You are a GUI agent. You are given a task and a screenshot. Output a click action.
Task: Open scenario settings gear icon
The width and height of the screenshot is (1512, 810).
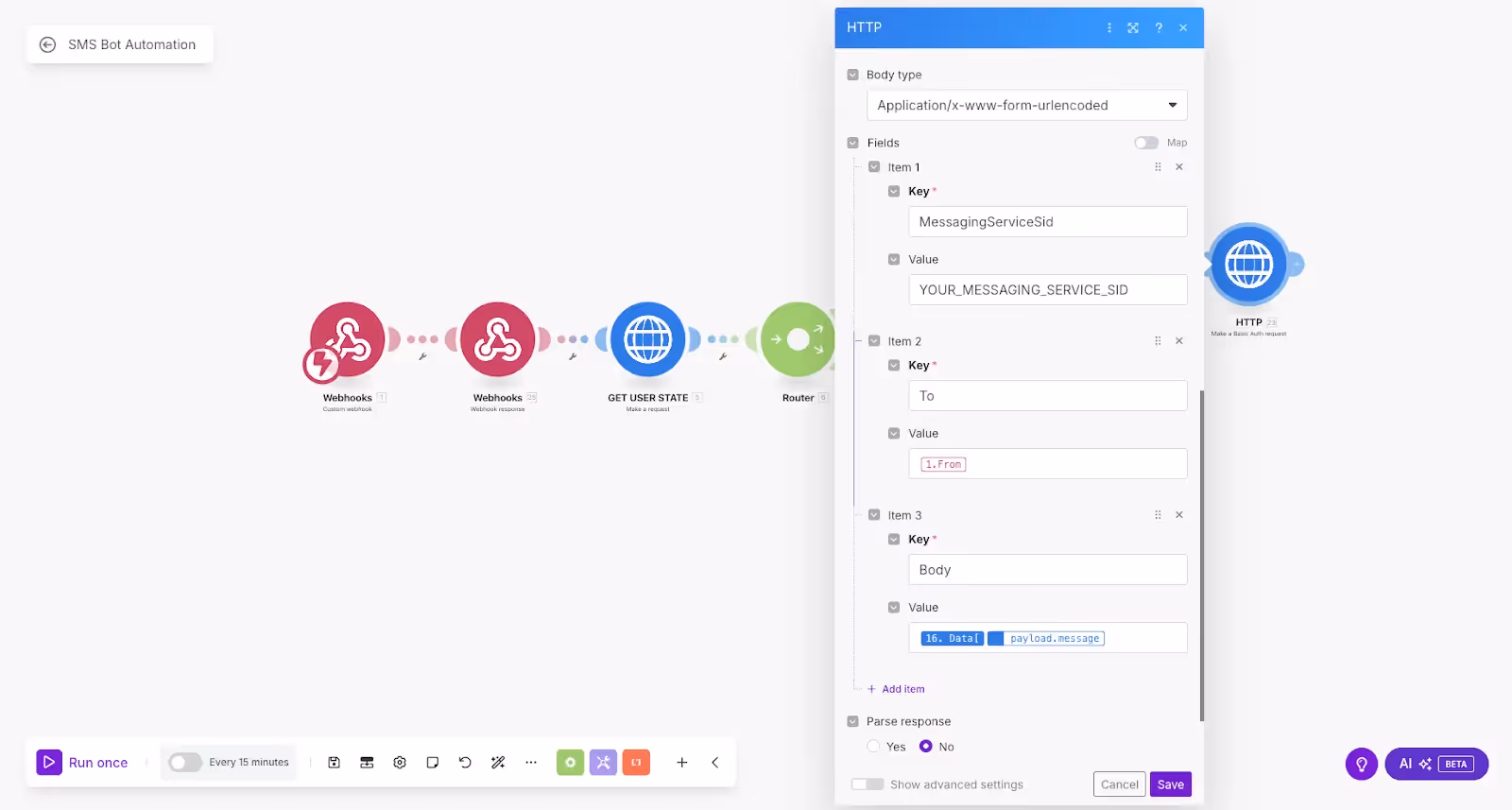400,763
